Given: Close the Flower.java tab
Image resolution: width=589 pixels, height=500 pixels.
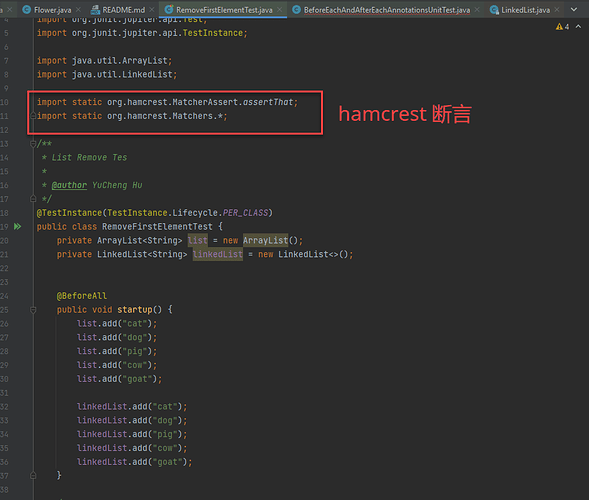Looking at the screenshot, I should pos(79,9).
